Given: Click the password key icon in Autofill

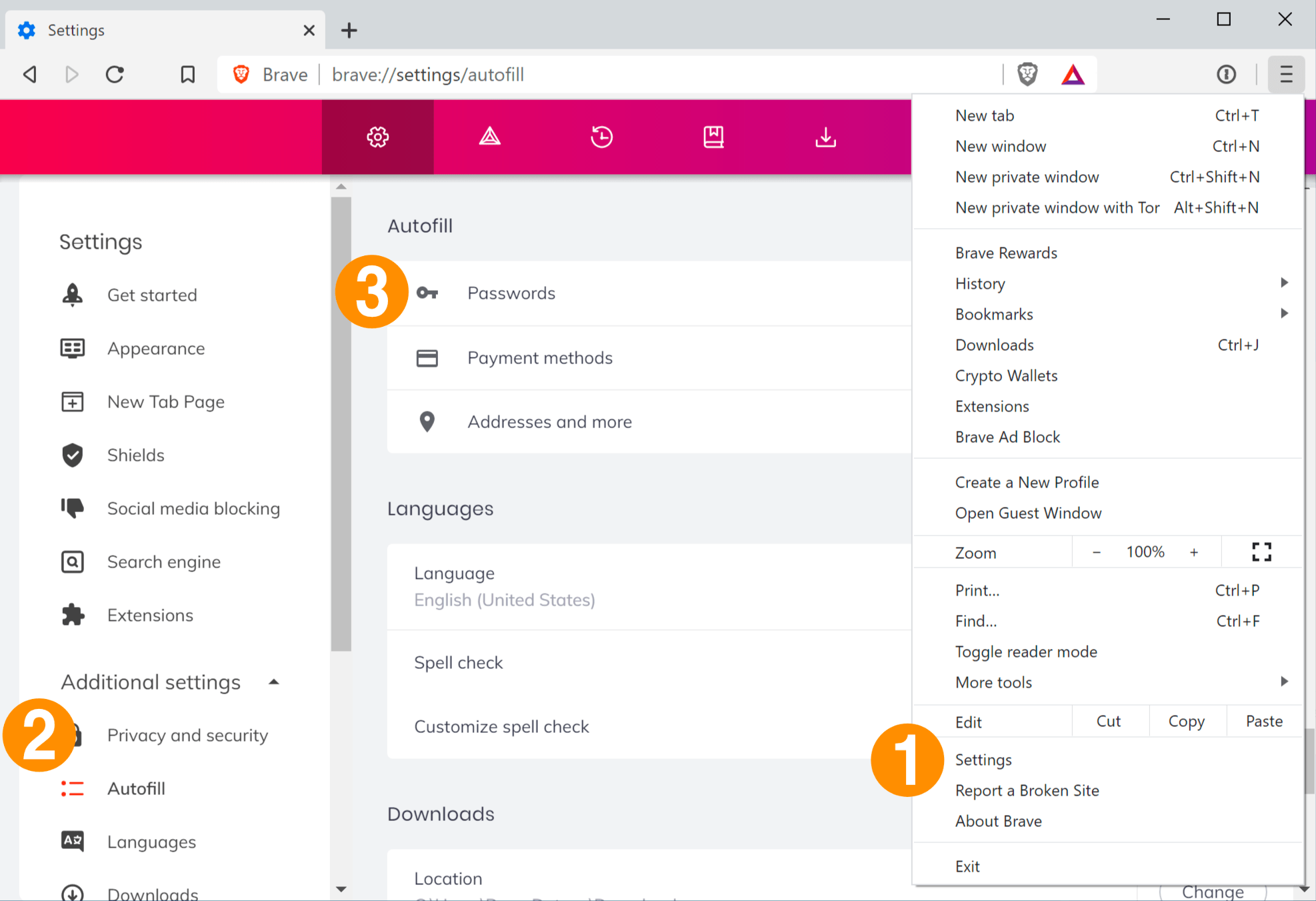Looking at the screenshot, I should pos(427,292).
